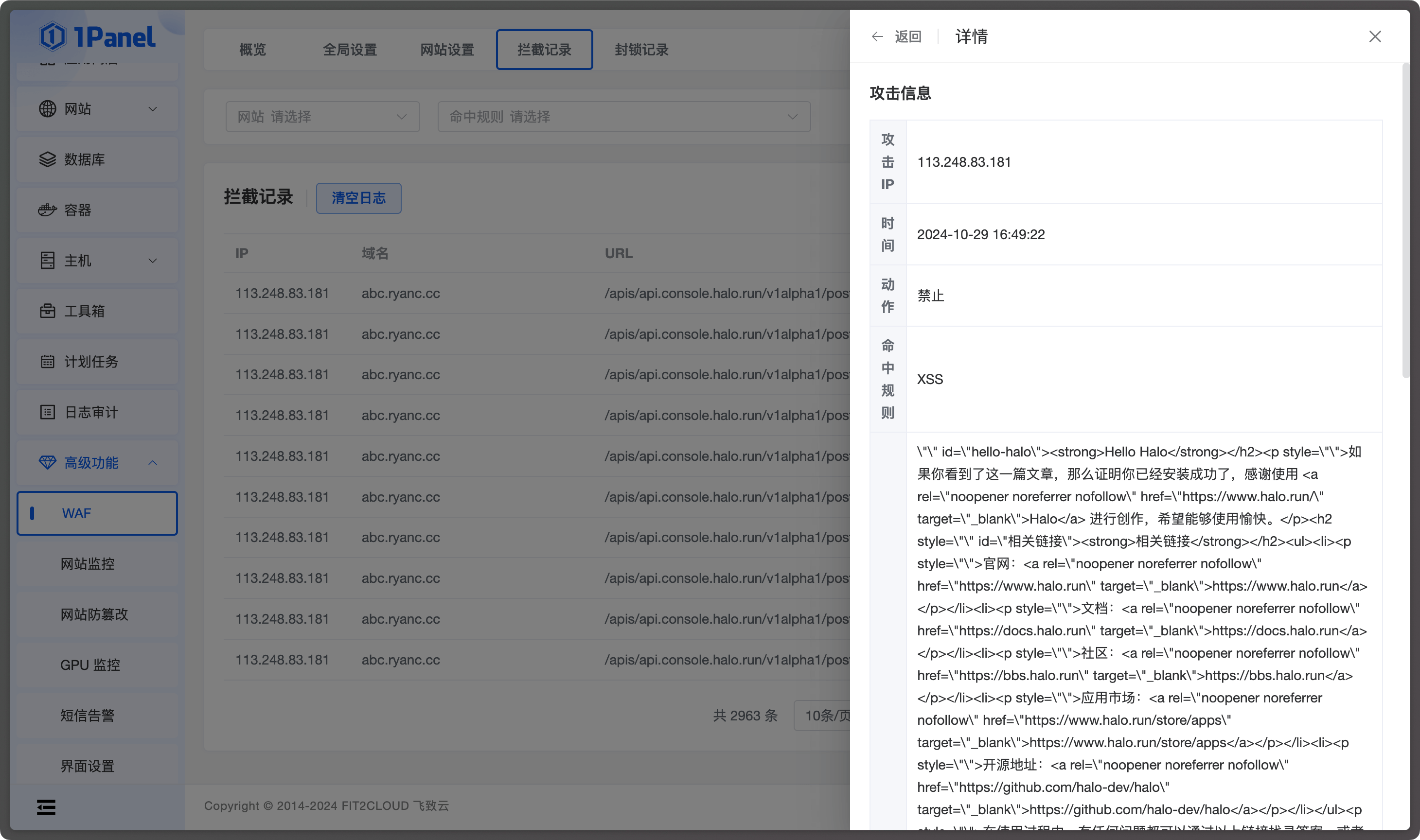Click the back arrow next to 返回
The image size is (1420, 840).
click(877, 37)
